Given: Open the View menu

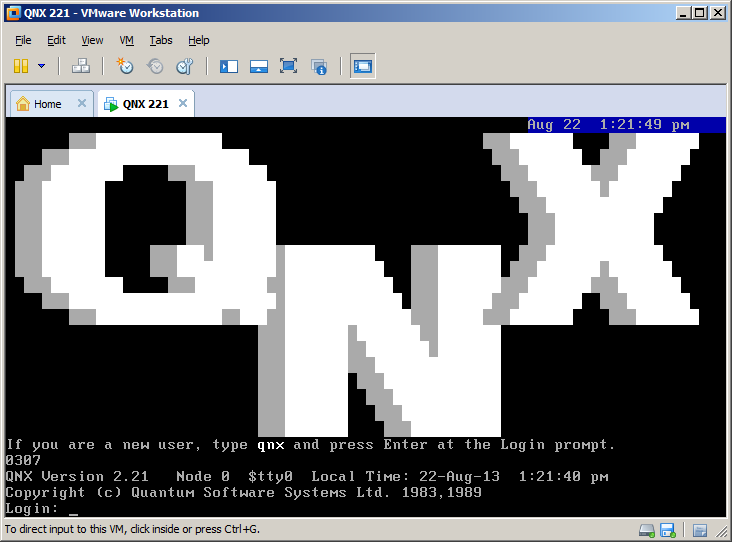Looking at the screenshot, I should point(92,41).
